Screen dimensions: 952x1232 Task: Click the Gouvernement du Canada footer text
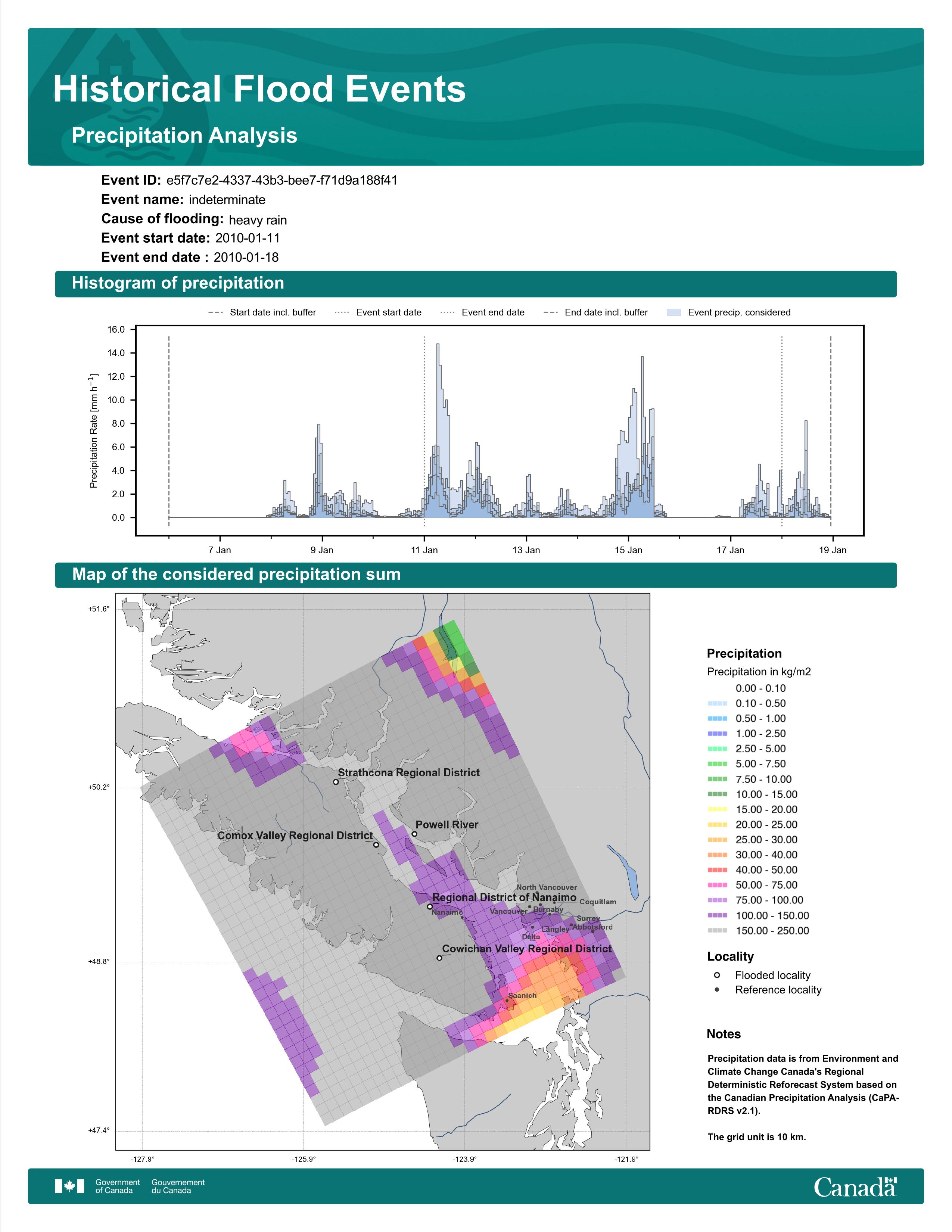click(x=178, y=1186)
